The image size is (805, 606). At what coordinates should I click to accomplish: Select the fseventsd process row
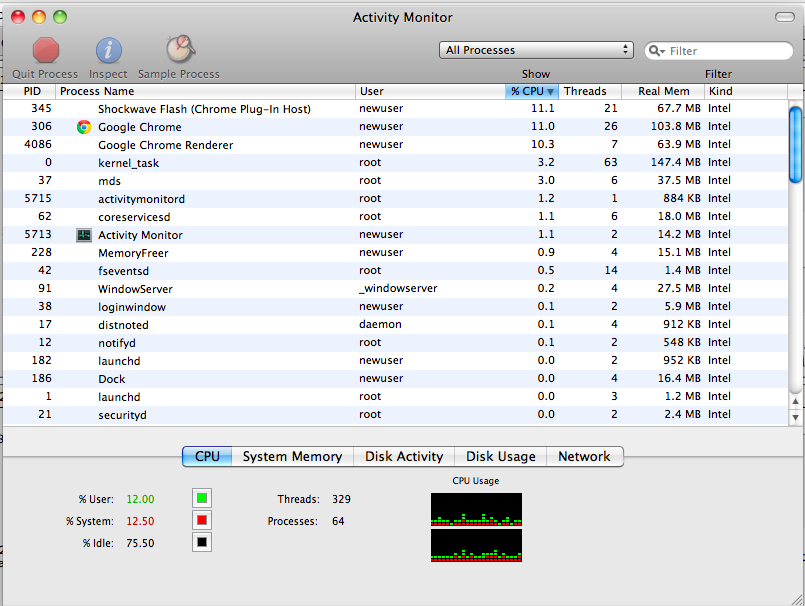[x=395, y=271]
